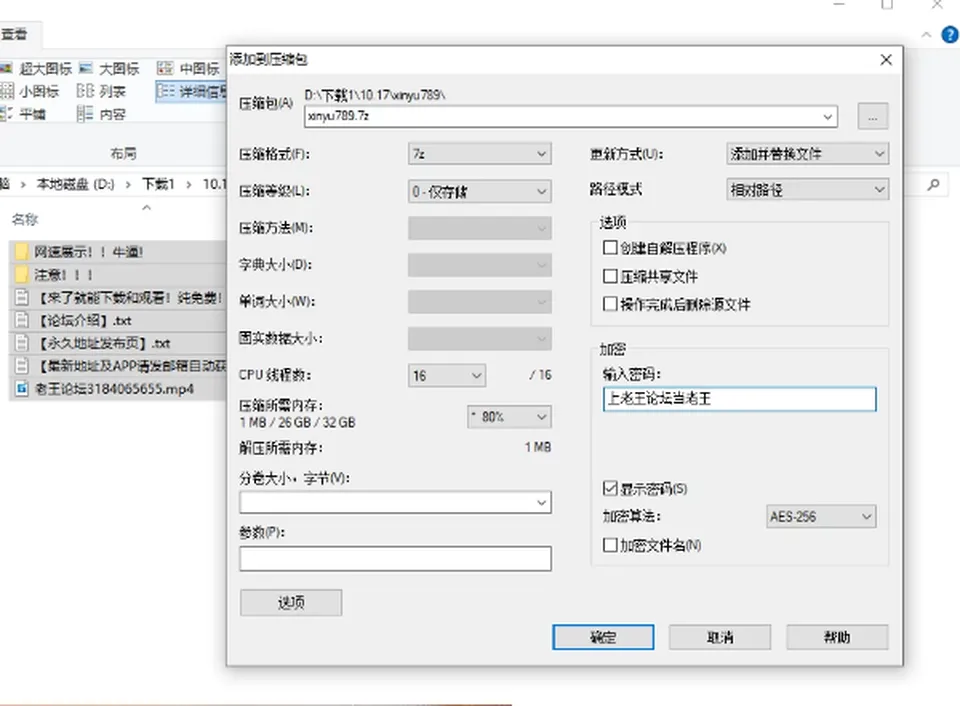Choose 内容 layout option
Screen dimensions: 960x706
tap(102, 114)
